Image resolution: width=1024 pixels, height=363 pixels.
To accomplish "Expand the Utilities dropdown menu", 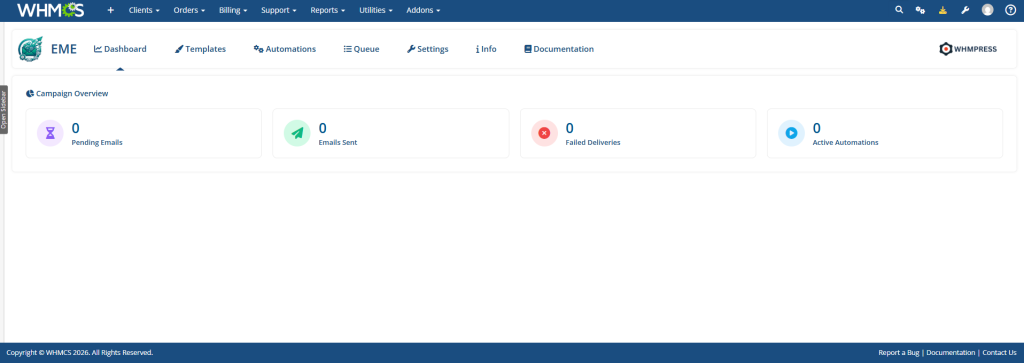I will 376,10.
